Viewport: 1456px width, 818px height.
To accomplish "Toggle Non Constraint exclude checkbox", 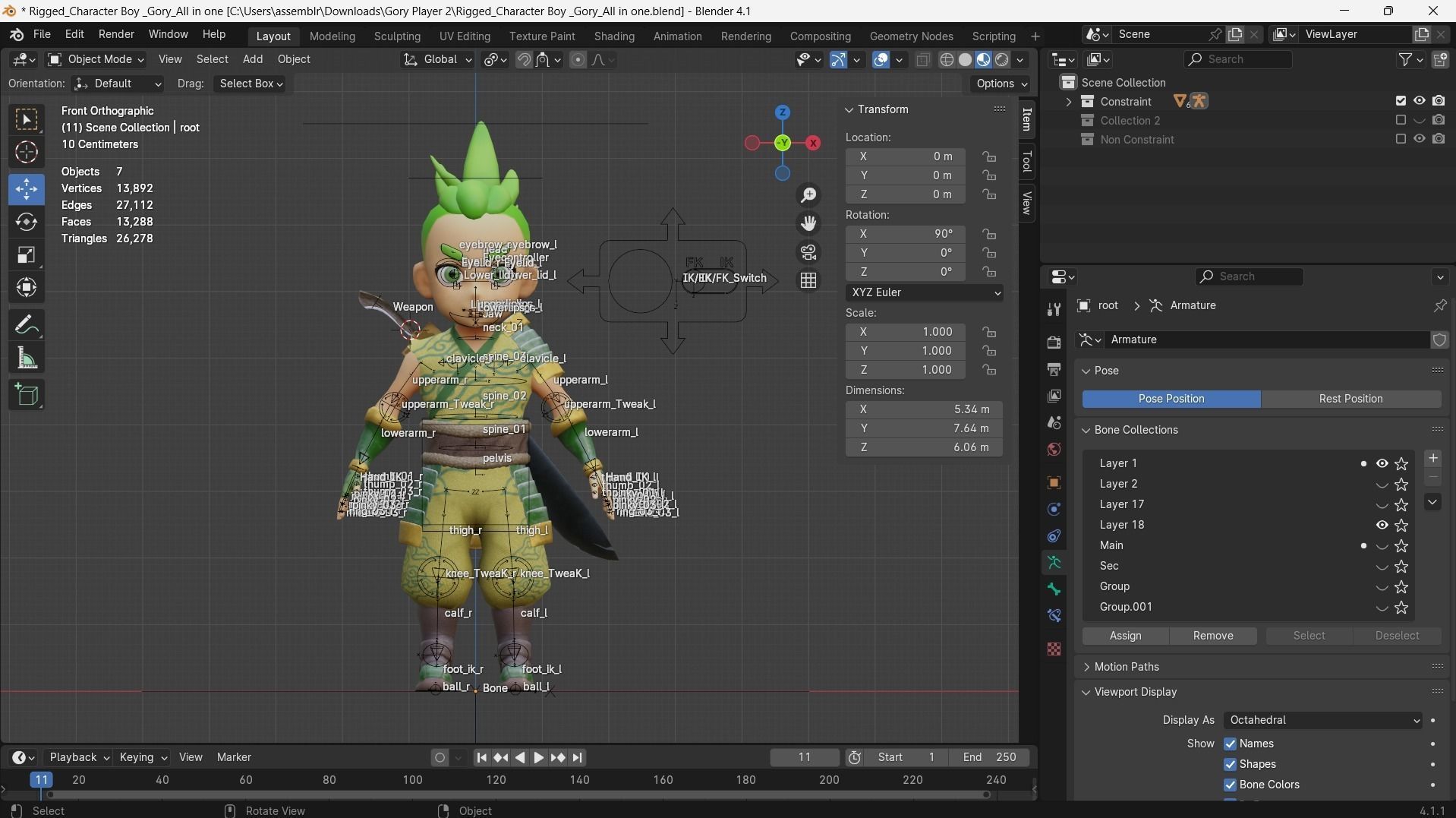I will point(1401,139).
